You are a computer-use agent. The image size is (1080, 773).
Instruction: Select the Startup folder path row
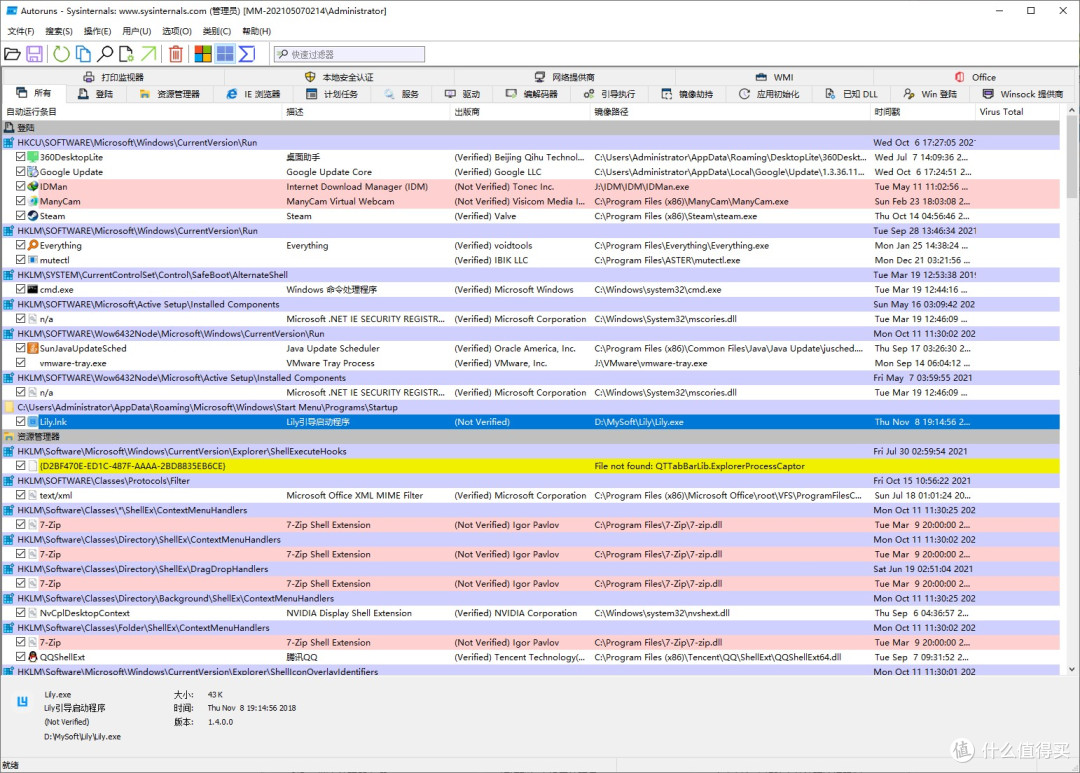click(531, 407)
